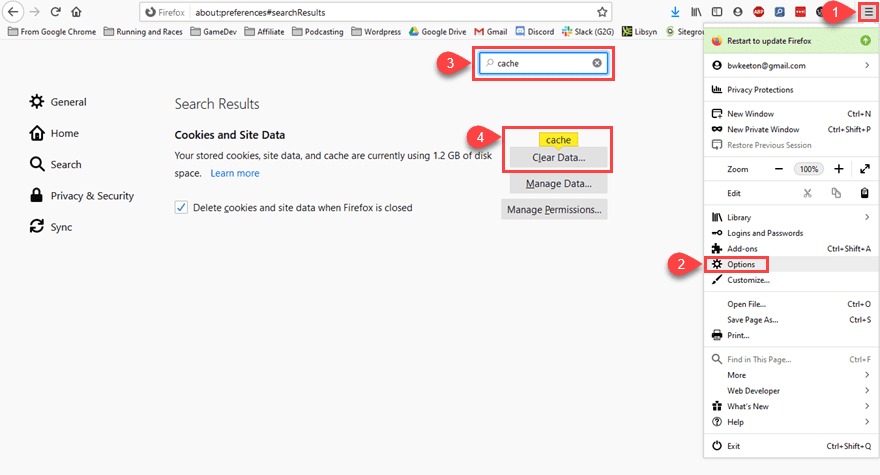
Task: Click Restore Previous Session item
Action: coord(791,145)
